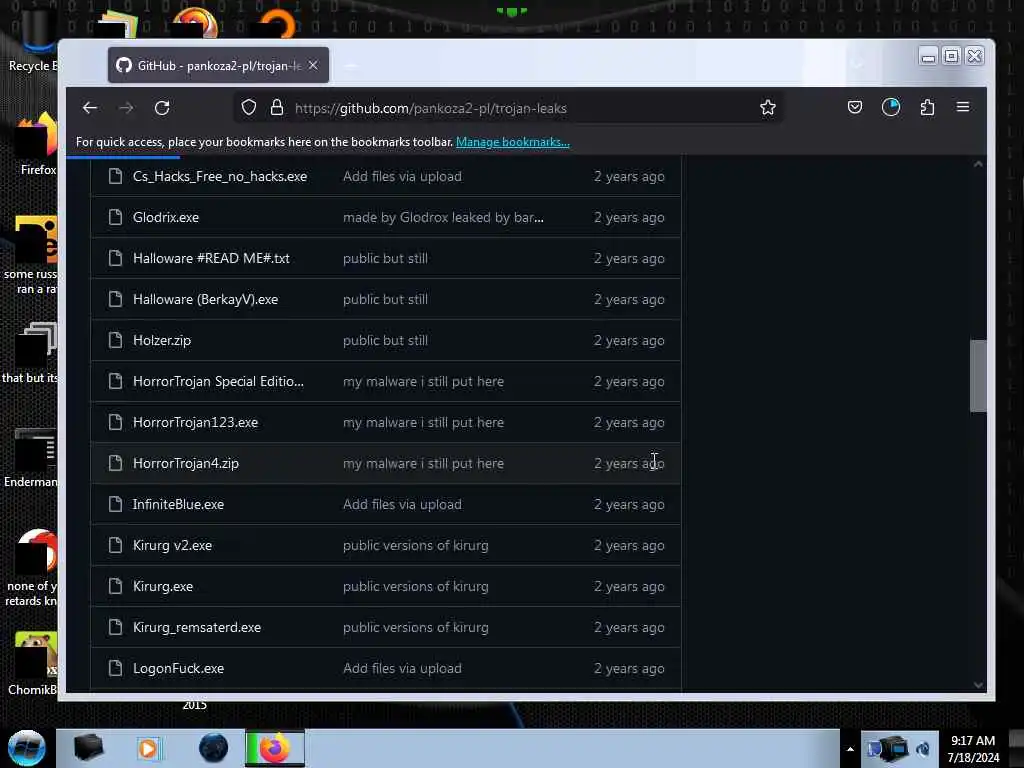Show hidden system tray icons
Screen dimensions: 1024x768
coord(850,749)
